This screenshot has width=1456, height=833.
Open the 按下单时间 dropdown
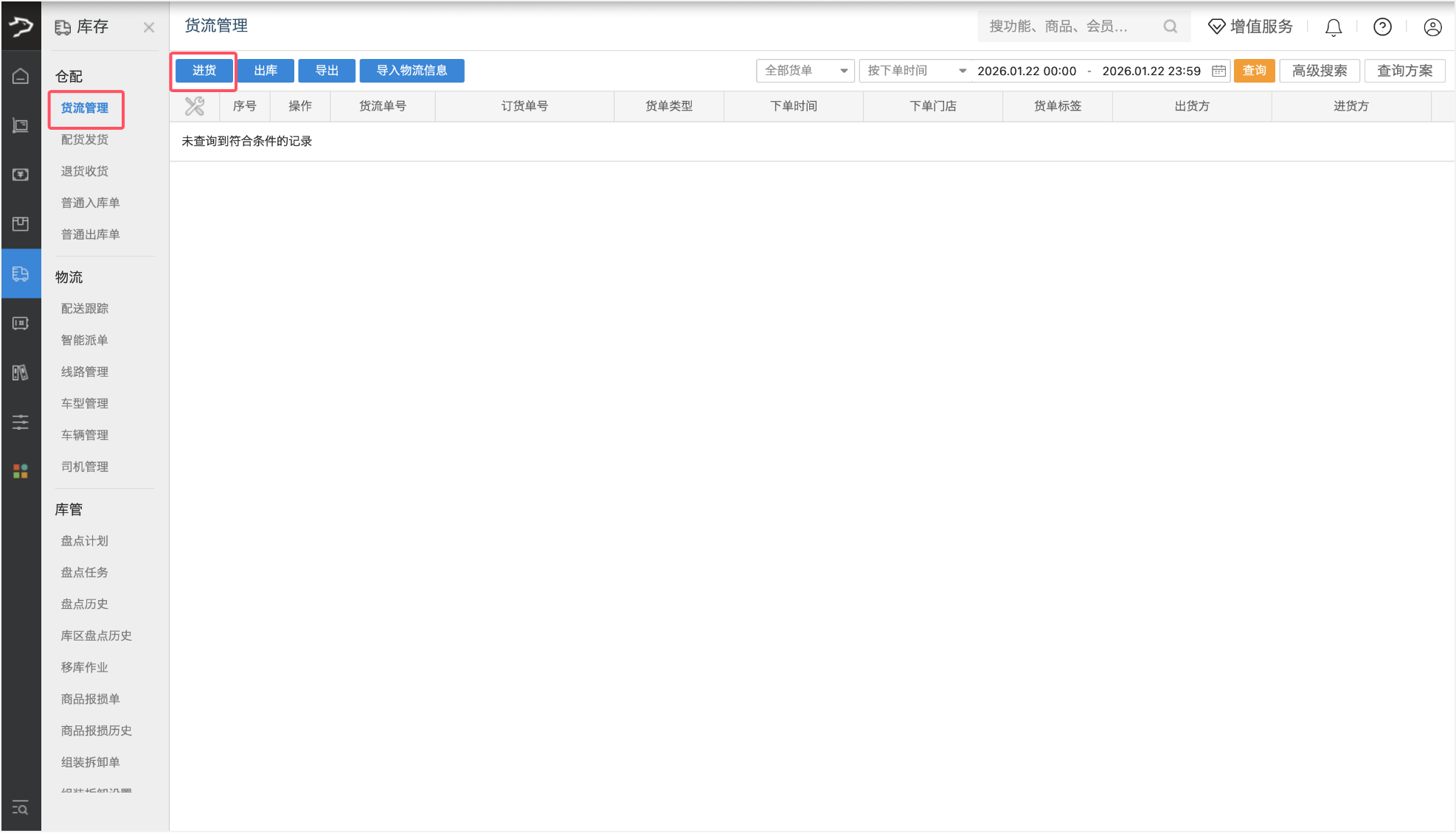915,71
